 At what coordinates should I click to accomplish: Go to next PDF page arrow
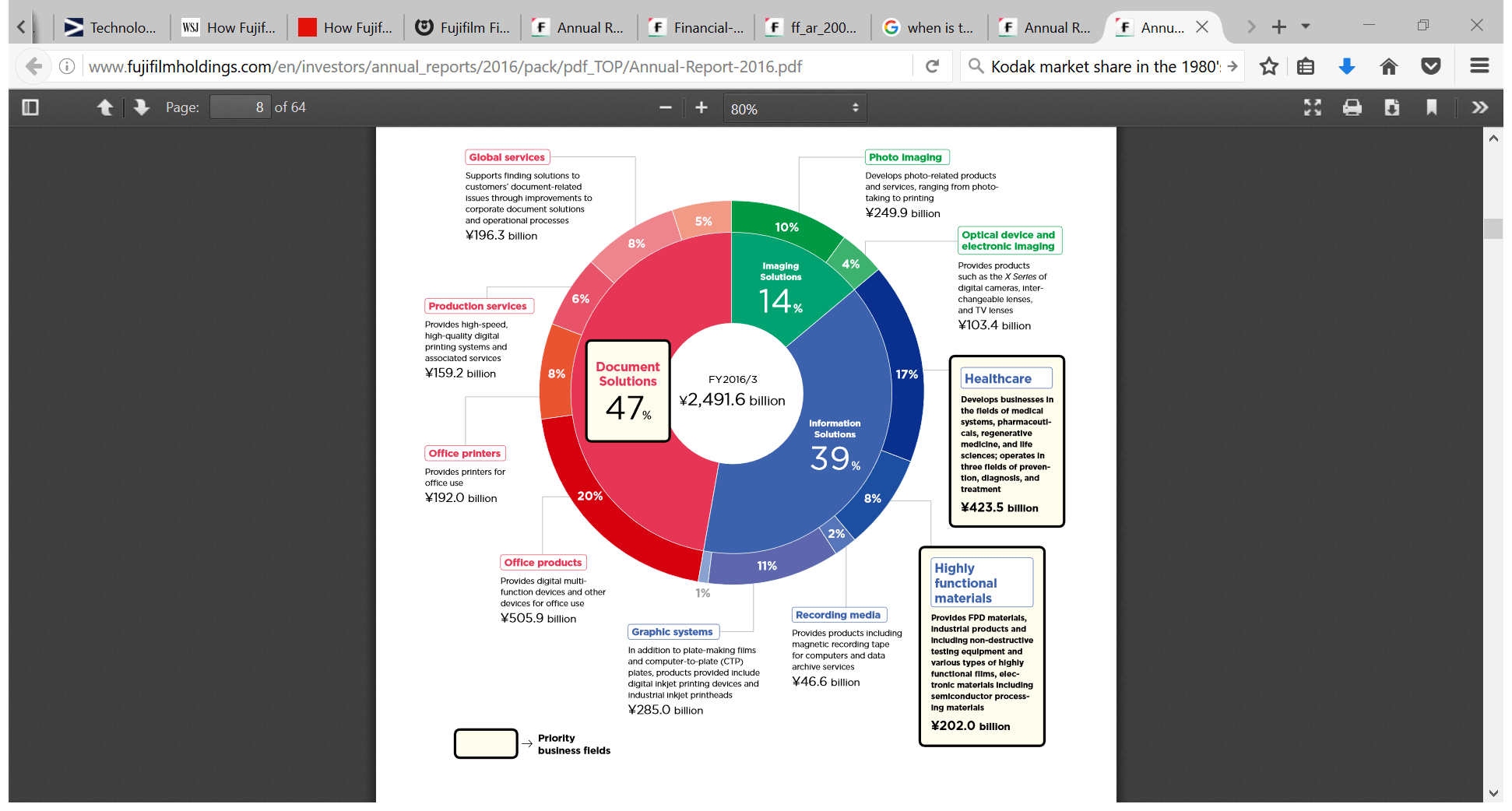141,107
